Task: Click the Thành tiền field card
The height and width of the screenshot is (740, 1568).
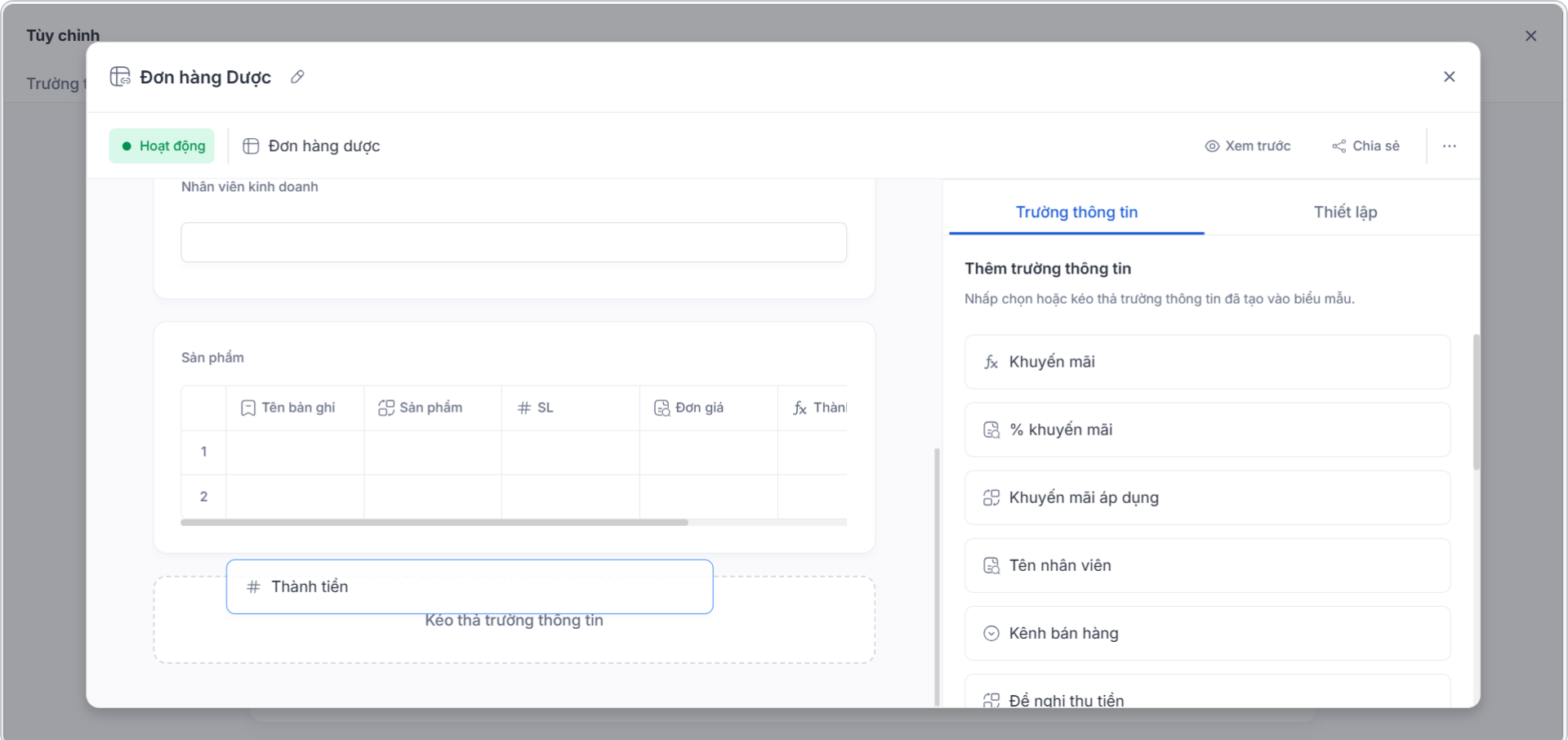Action: (x=470, y=586)
